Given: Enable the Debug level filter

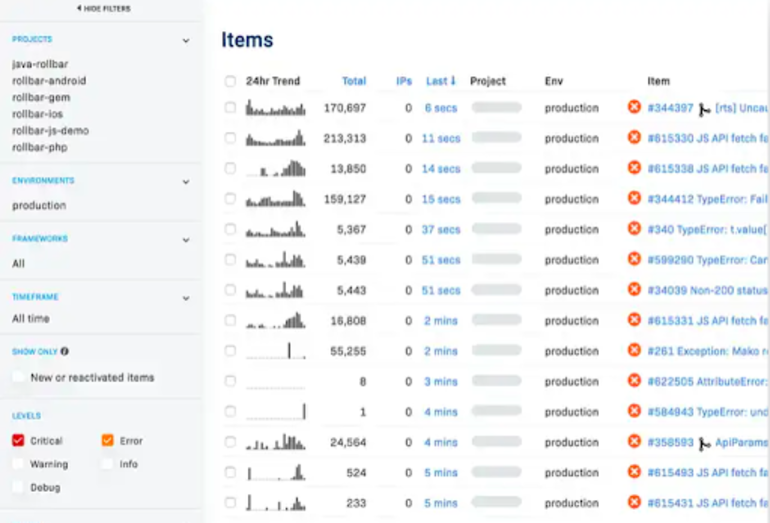Looking at the screenshot, I should tap(18, 487).
